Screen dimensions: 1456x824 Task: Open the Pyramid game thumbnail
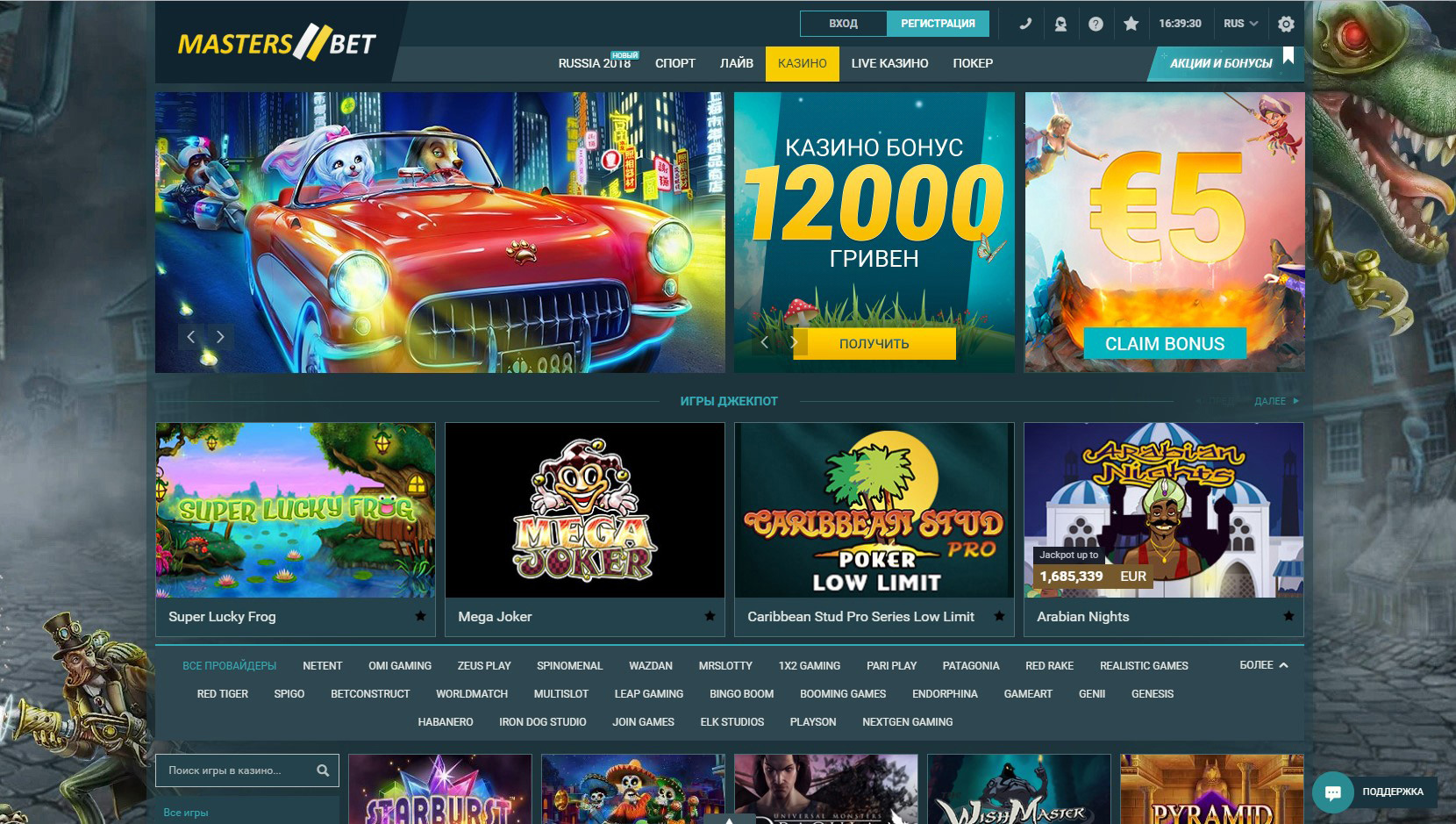(1212, 789)
